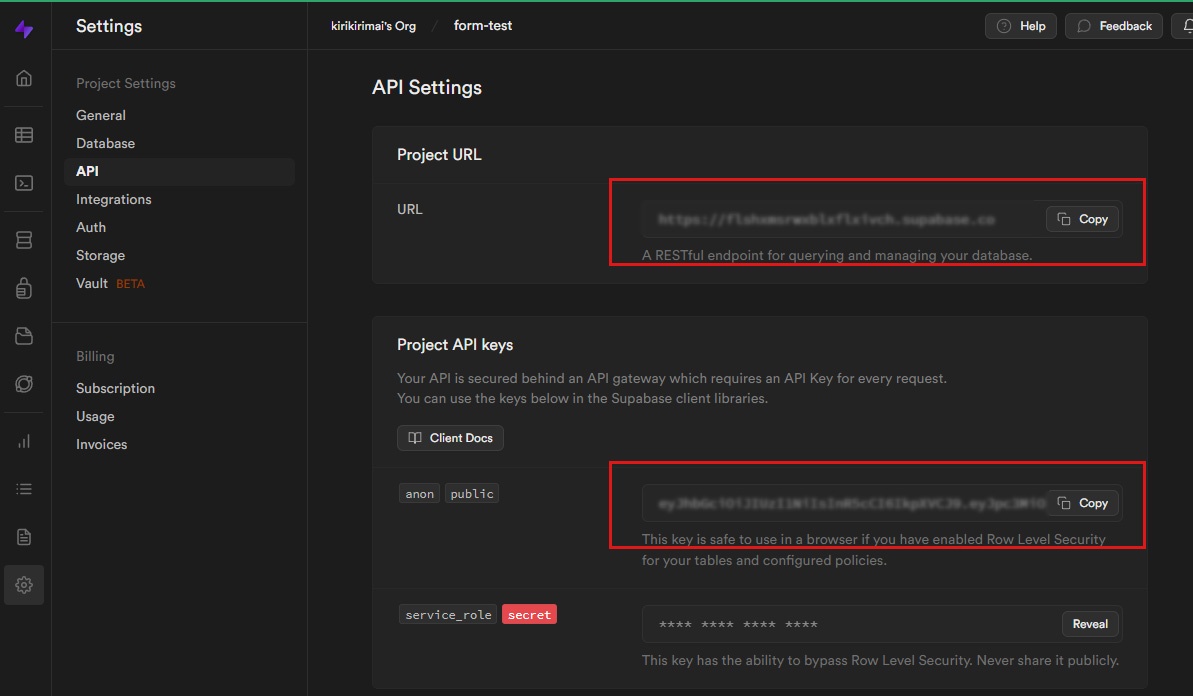The height and width of the screenshot is (696, 1193).
Task: Open the Storage folder icon
Action: point(24,336)
